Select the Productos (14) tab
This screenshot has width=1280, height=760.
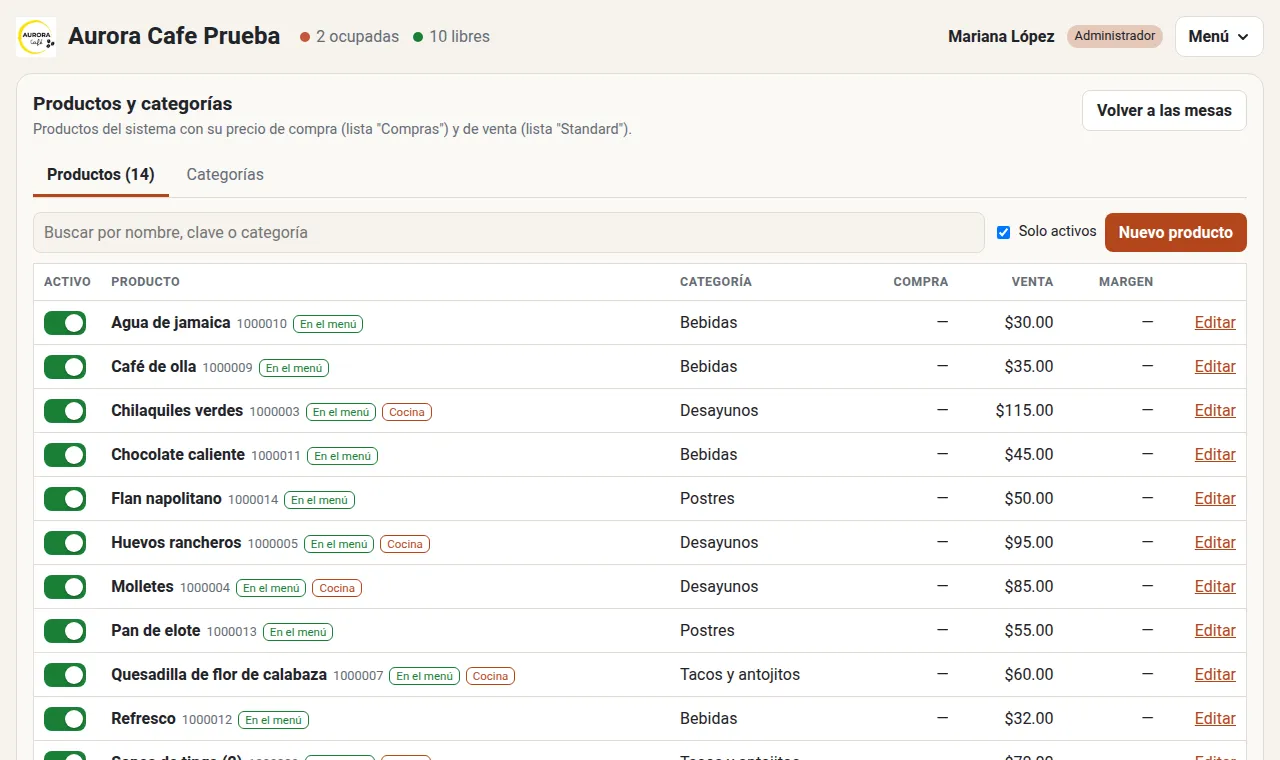tap(101, 174)
